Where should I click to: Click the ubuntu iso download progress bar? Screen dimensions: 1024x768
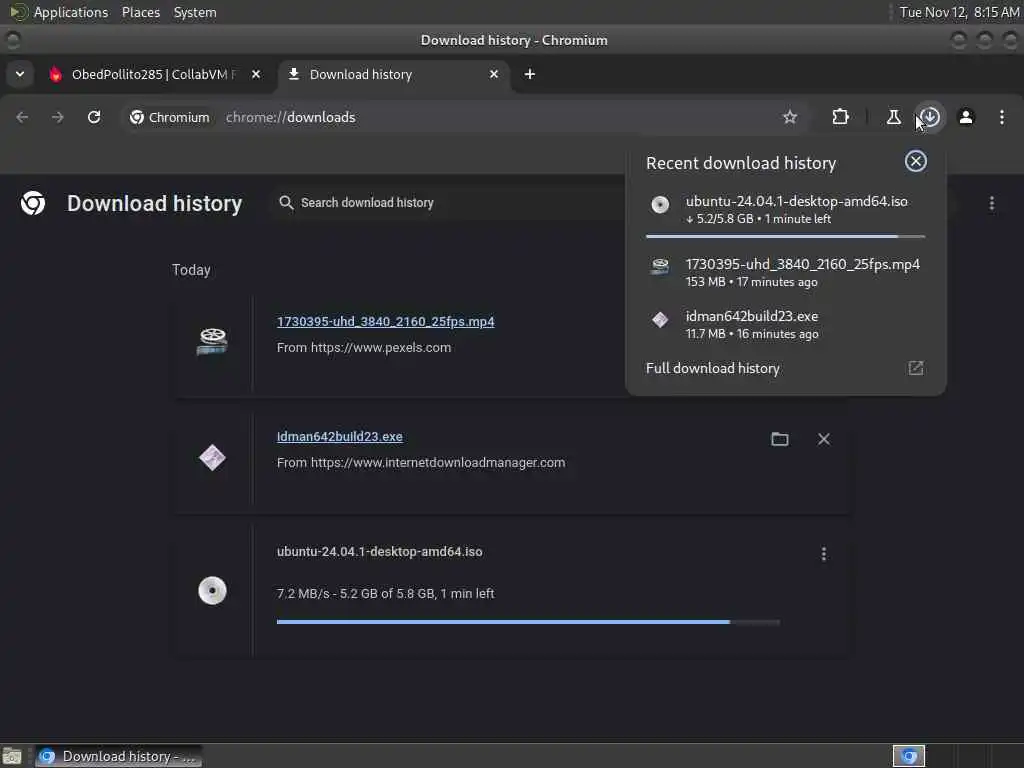[x=528, y=622]
